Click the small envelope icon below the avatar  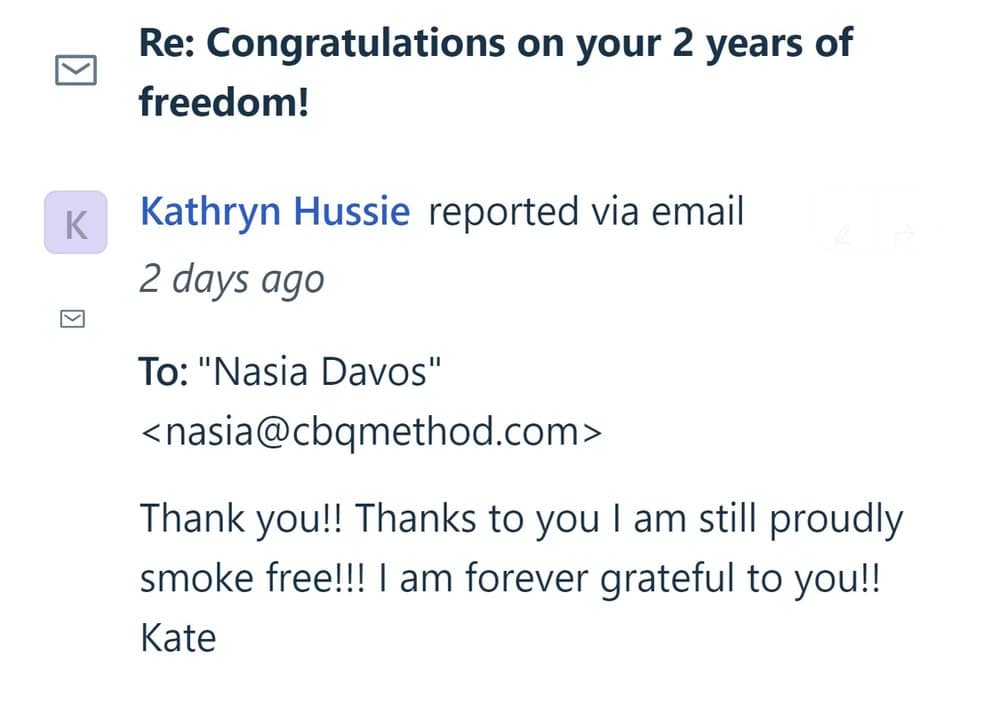(73, 318)
